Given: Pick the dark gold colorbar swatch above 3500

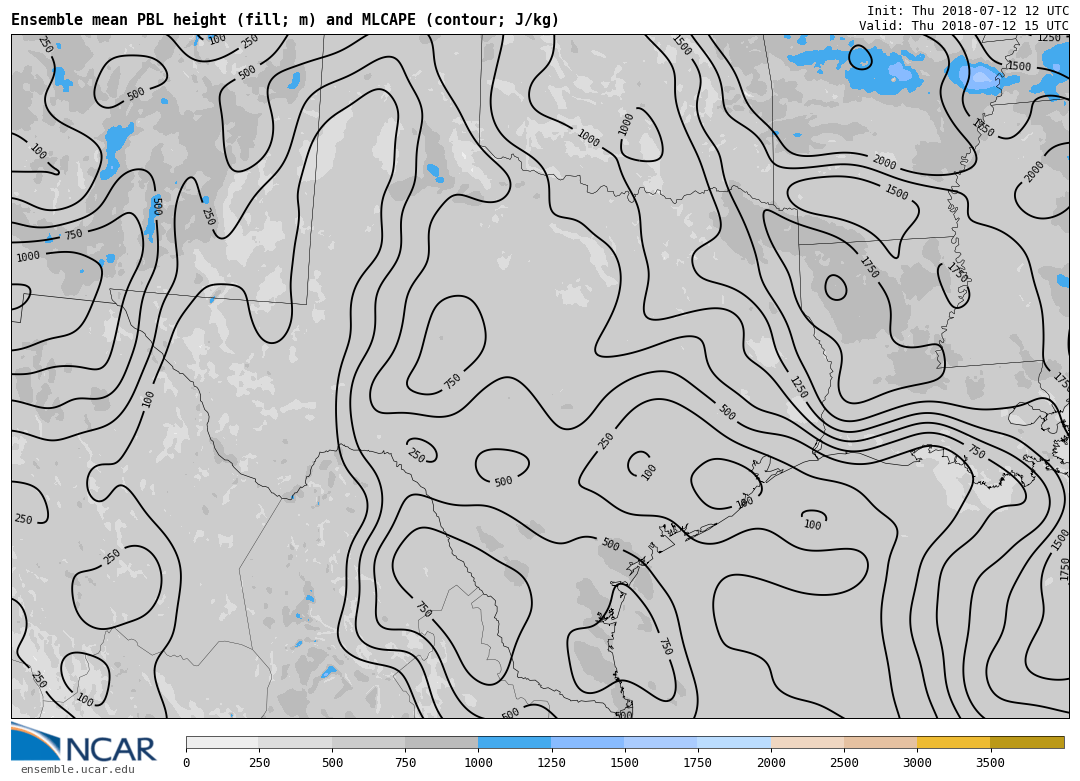Looking at the screenshot, I should click(1027, 742).
